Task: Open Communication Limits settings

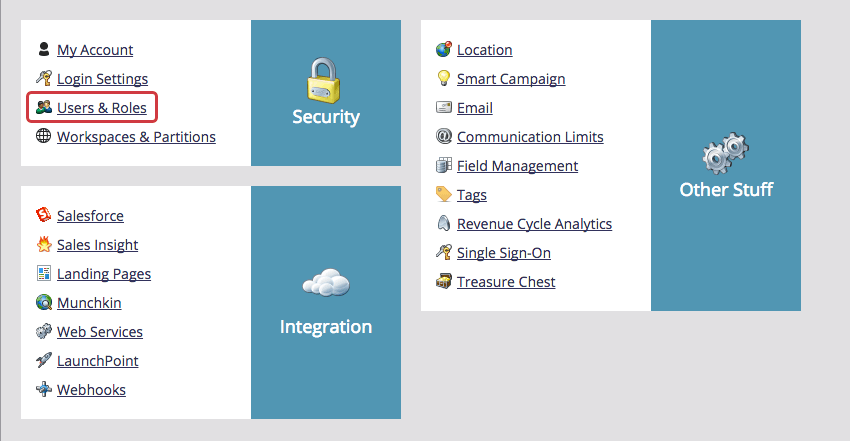Action: pos(530,136)
